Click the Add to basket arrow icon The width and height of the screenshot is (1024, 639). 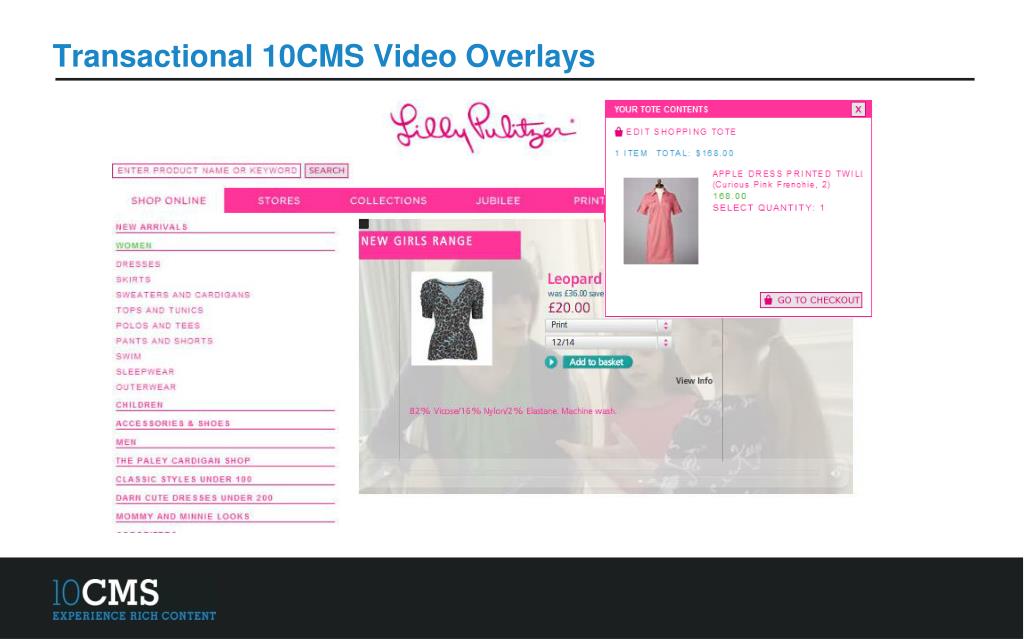tap(551, 362)
